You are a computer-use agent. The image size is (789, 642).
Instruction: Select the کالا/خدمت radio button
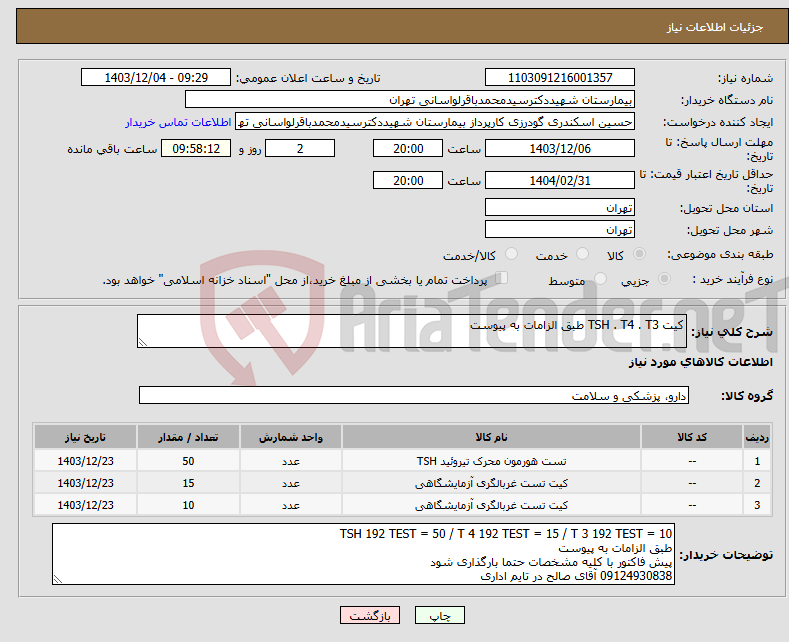511,254
